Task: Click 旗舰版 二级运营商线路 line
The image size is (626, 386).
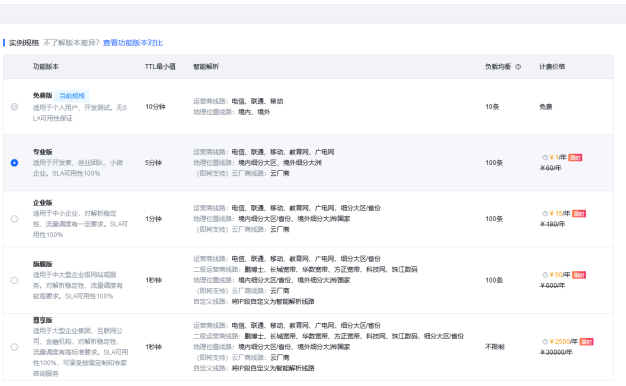Action: coord(305,269)
